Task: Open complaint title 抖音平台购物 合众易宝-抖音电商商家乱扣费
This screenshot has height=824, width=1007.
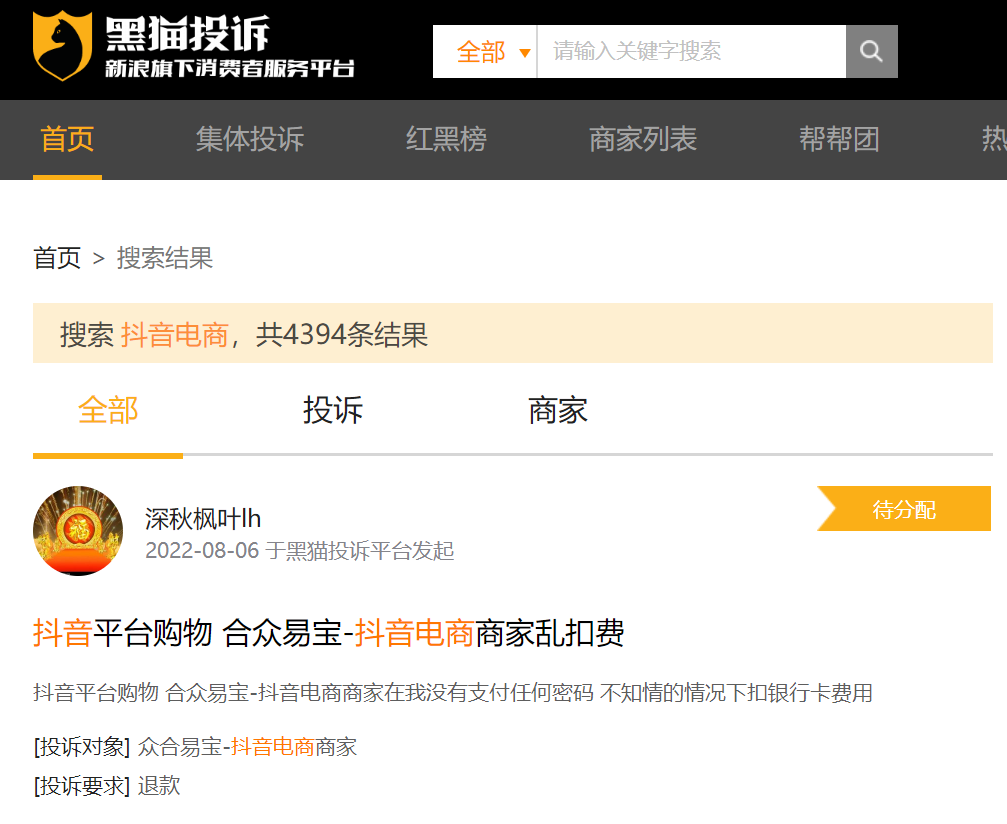Action: click(x=328, y=633)
